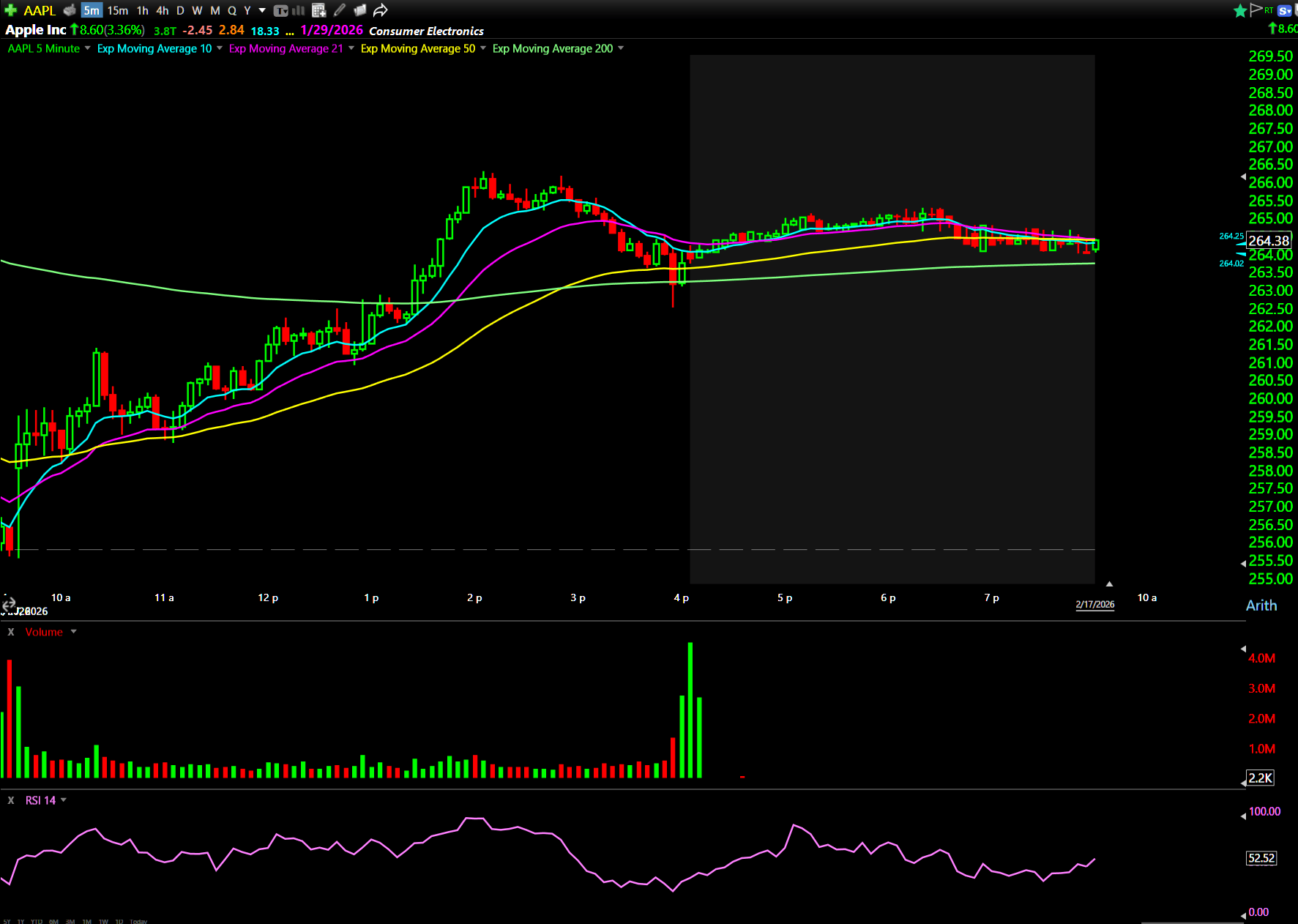Screen dimensions: 1298x924
Task: Close the Volume indicator pane
Action: pyautogui.click(x=11, y=632)
